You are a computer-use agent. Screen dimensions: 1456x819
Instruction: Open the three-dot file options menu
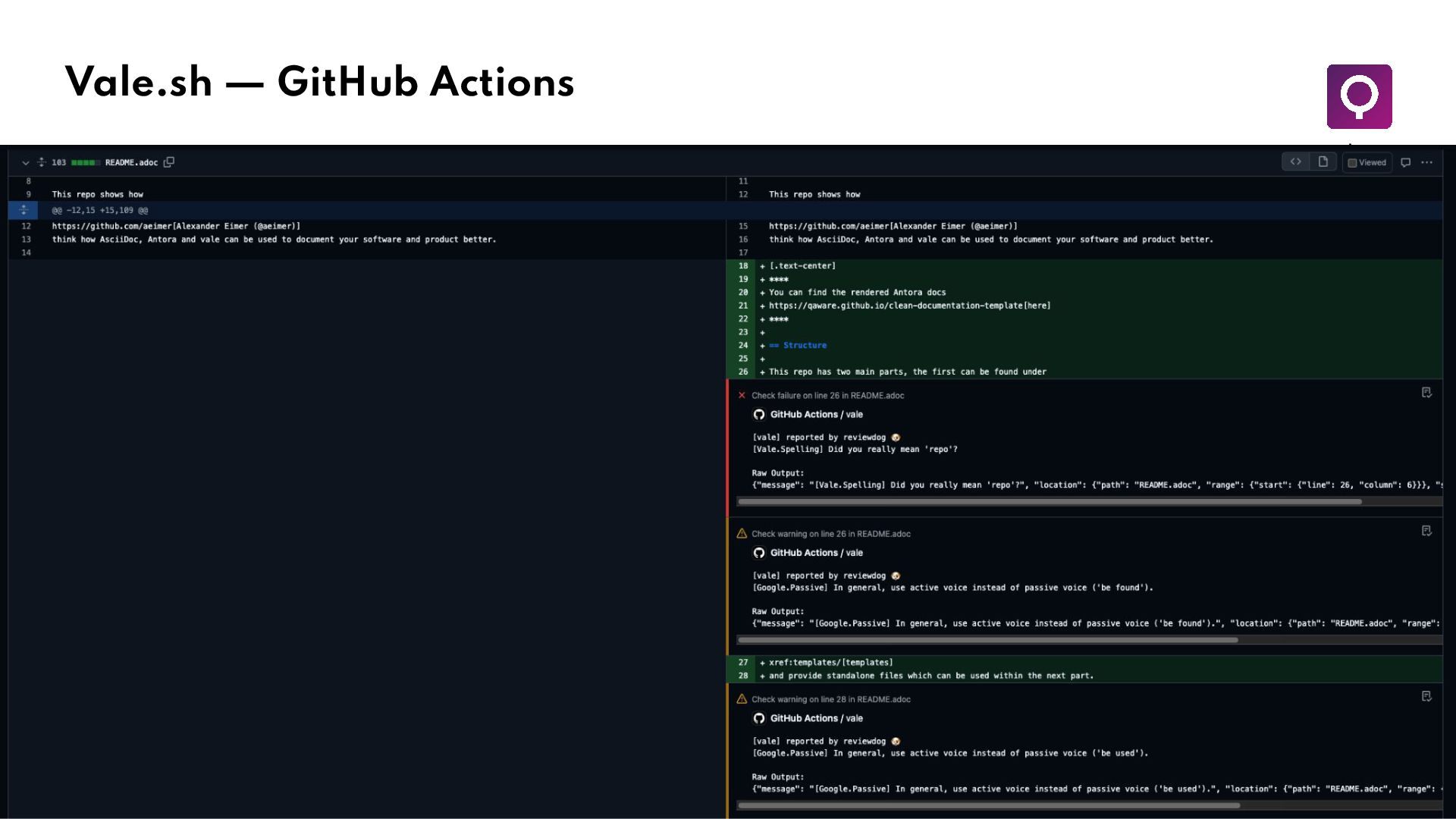[x=1427, y=162]
